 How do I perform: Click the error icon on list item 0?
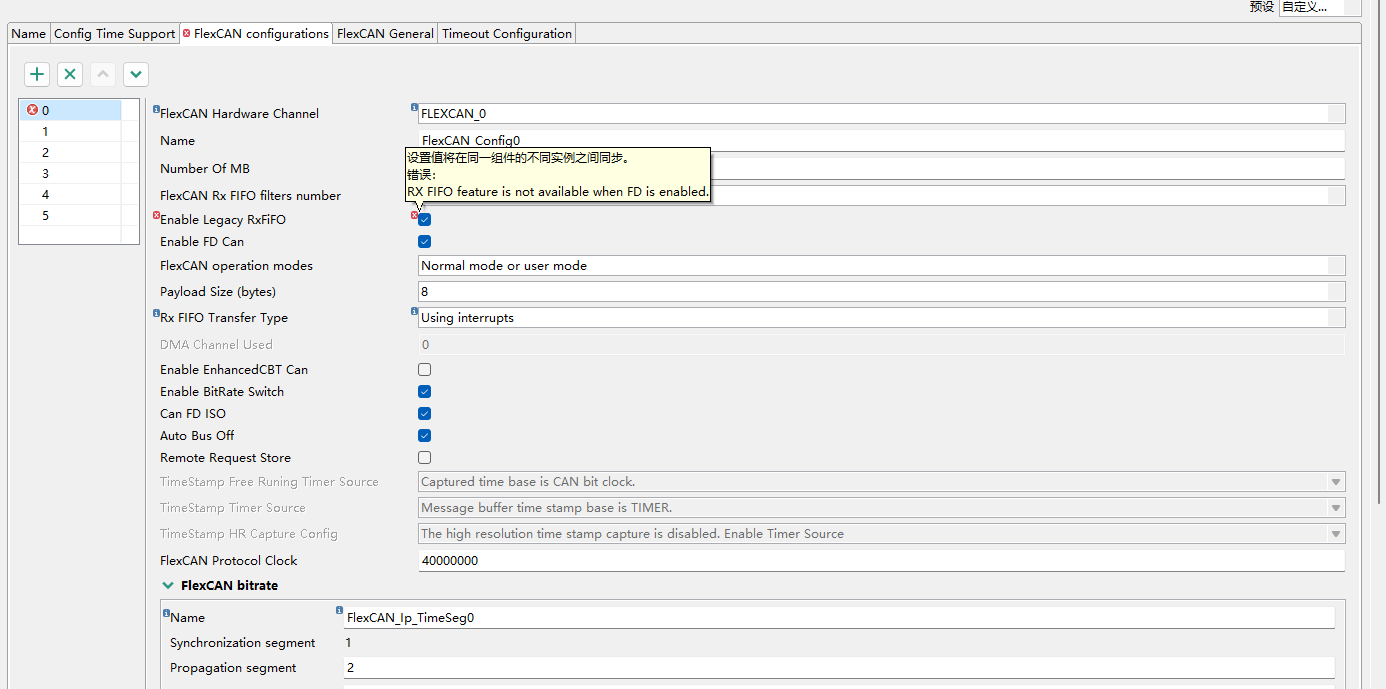coord(31,110)
